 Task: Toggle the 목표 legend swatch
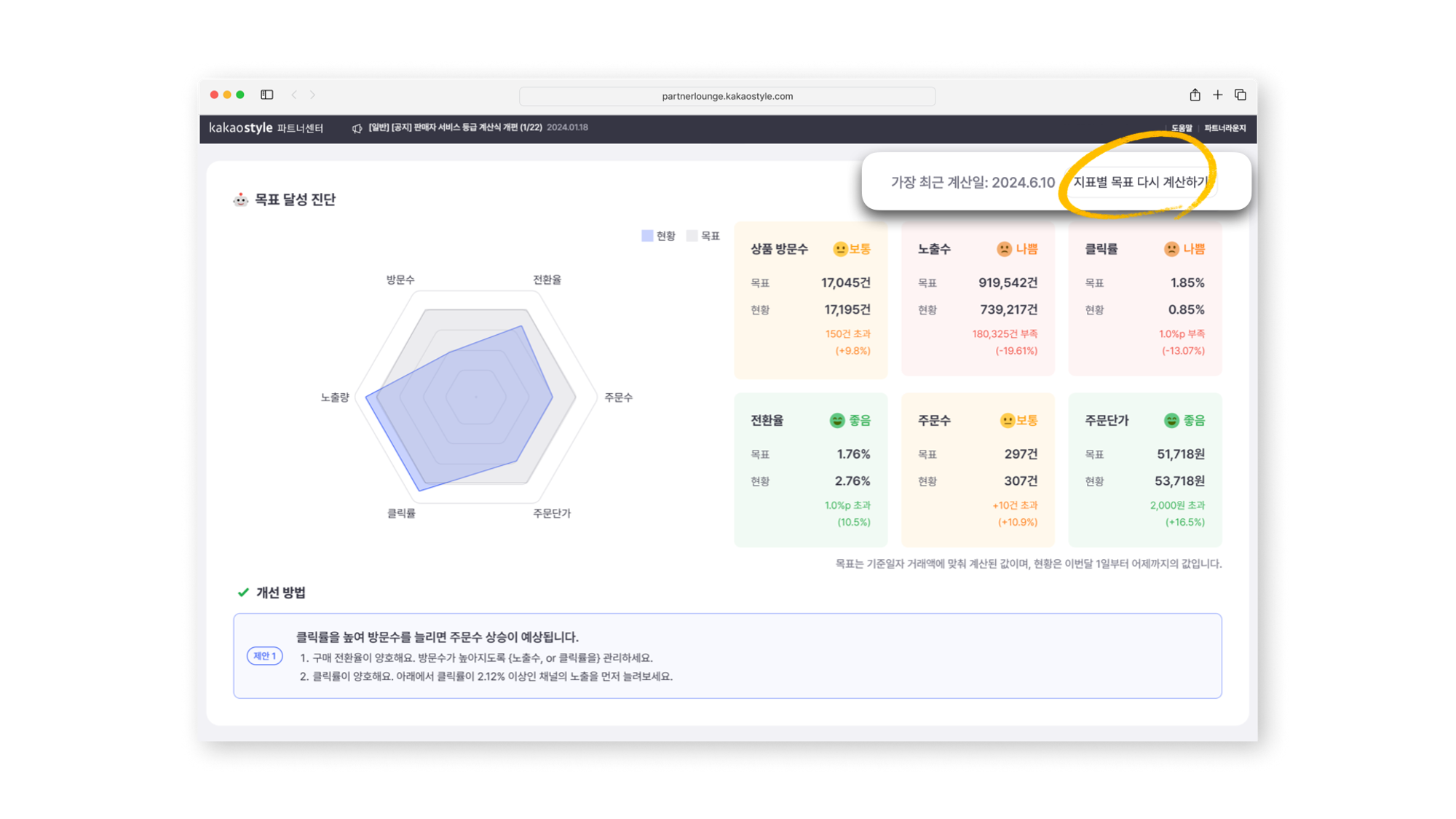(x=692, y=236)
